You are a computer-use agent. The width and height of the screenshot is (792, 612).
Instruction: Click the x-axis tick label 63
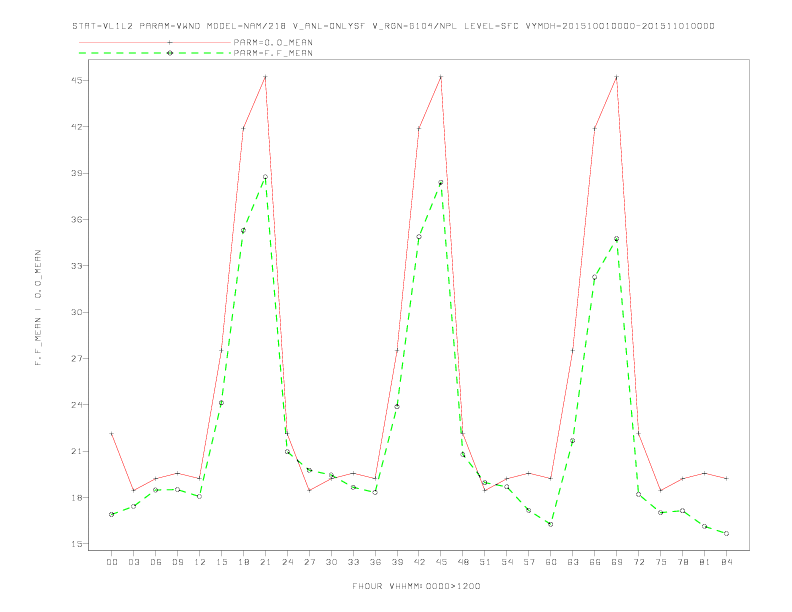(573, 562)
